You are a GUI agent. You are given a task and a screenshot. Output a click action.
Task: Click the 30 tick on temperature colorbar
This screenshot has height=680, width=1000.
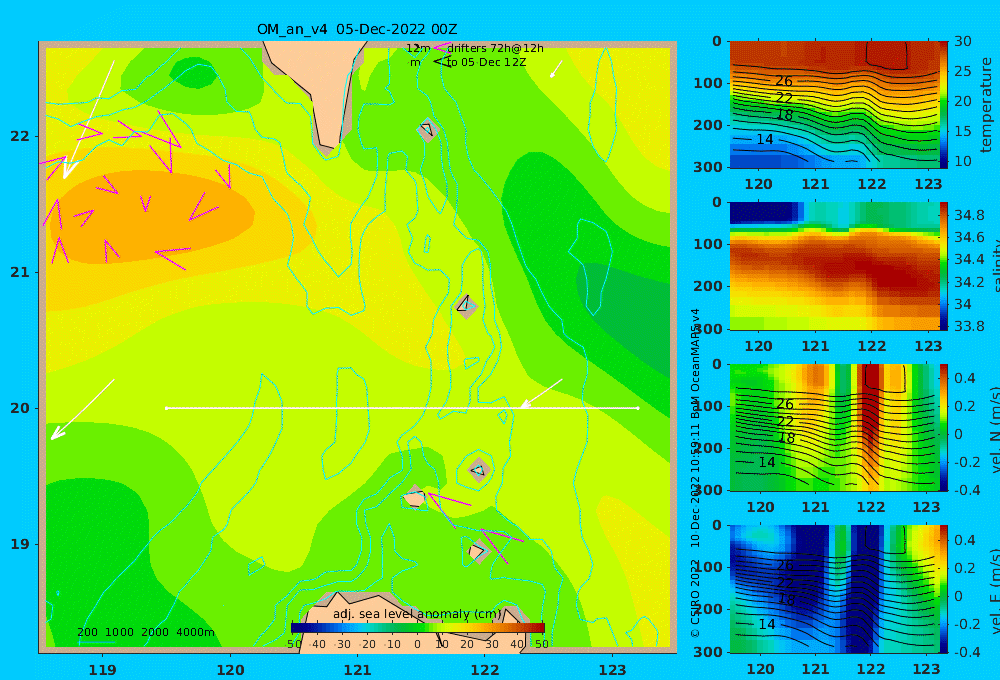pyautogui.click(x=963, y=41)
